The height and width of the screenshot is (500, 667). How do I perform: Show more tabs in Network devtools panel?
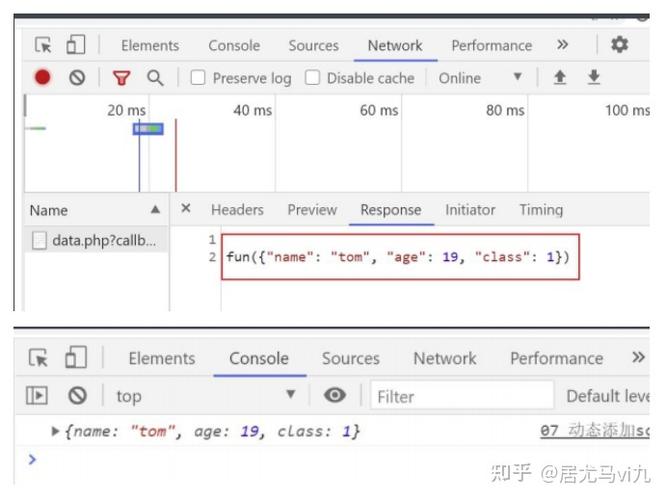pos(562,45)
